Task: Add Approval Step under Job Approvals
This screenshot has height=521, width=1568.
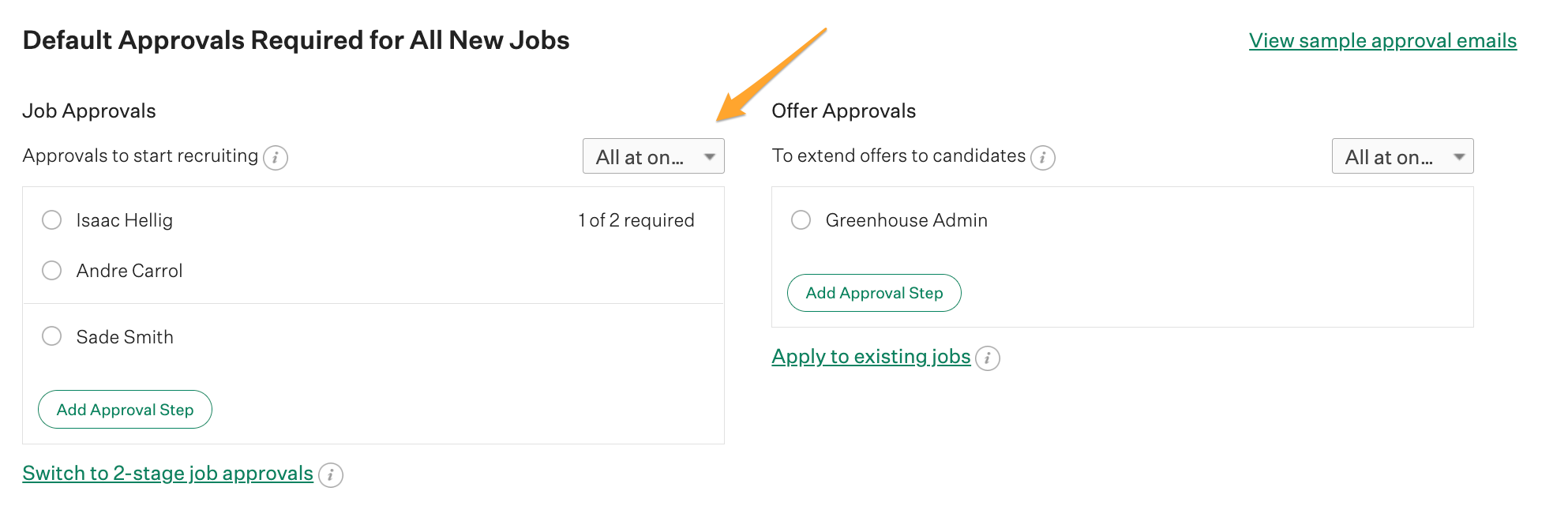Action: point(125,410)
